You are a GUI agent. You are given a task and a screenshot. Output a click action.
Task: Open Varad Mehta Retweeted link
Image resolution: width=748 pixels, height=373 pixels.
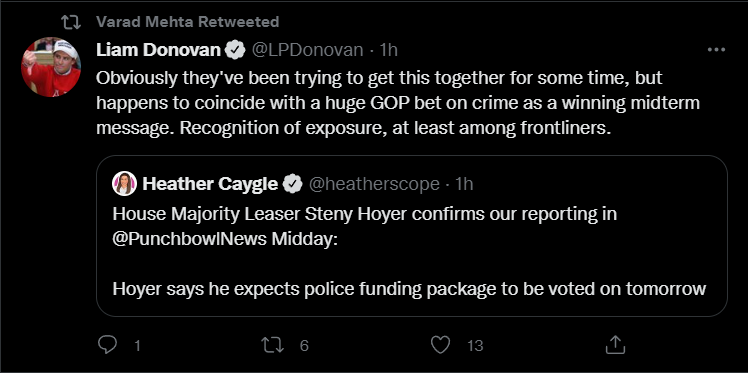pyautogui.click(x=187, y=22)
